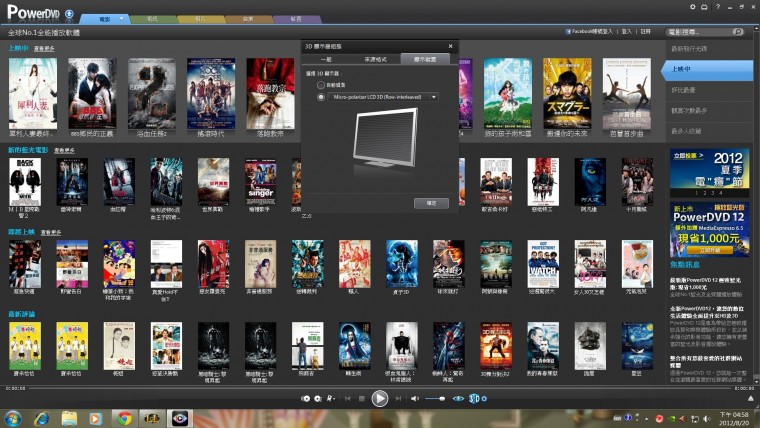Toggle the TrueTheater eye icon
The width and height of the screenshot is (760, 428).
tap(458, 398)
